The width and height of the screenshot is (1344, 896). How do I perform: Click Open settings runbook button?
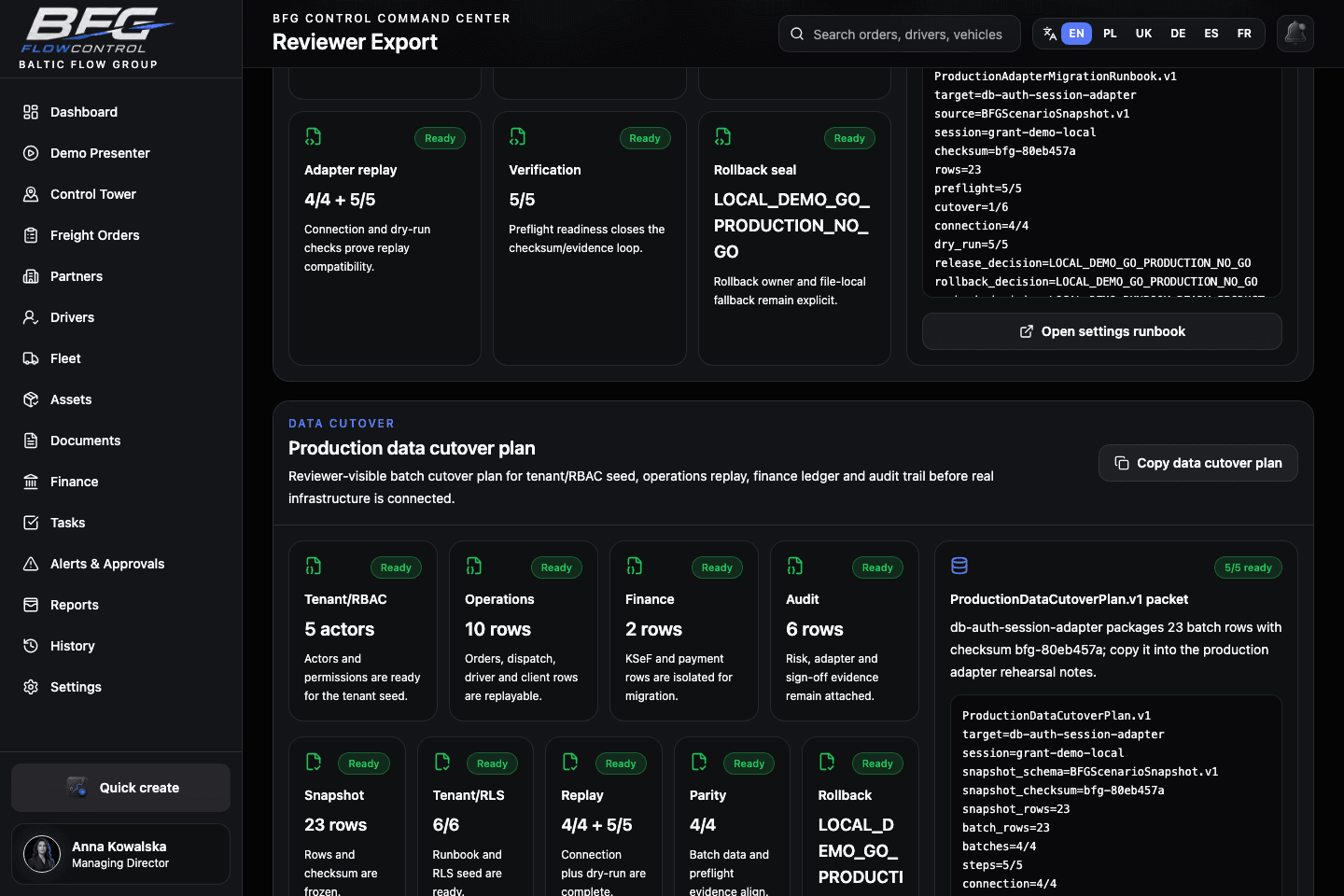1101,331
